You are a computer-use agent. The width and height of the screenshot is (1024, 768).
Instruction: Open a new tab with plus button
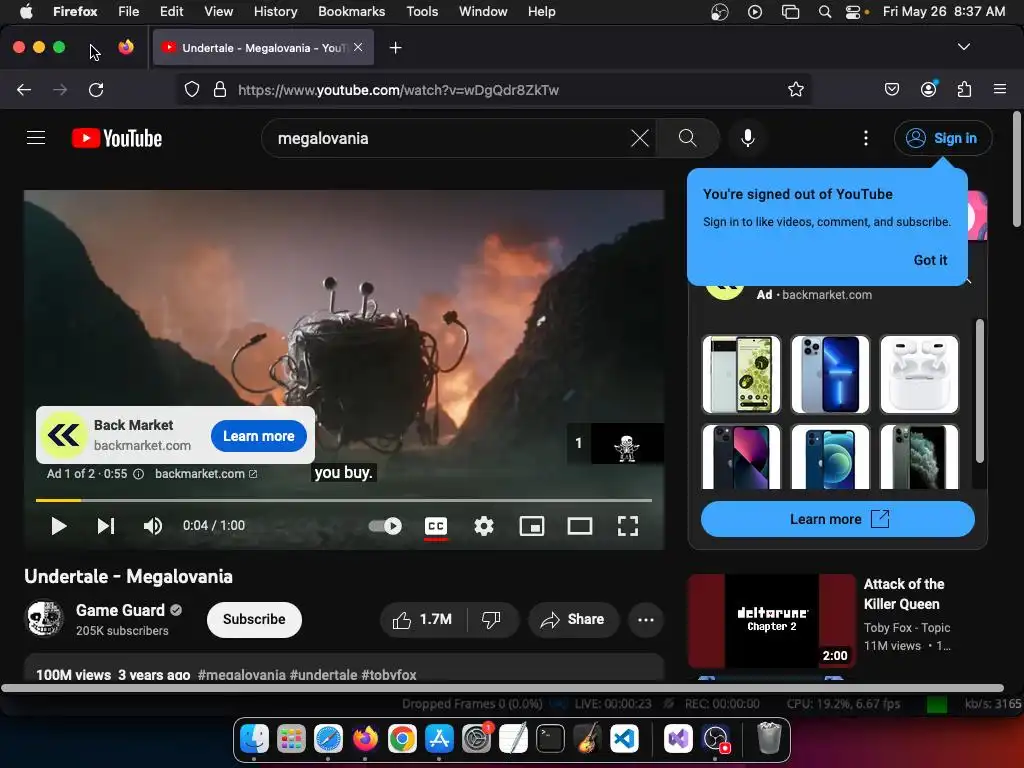point(395,48)
